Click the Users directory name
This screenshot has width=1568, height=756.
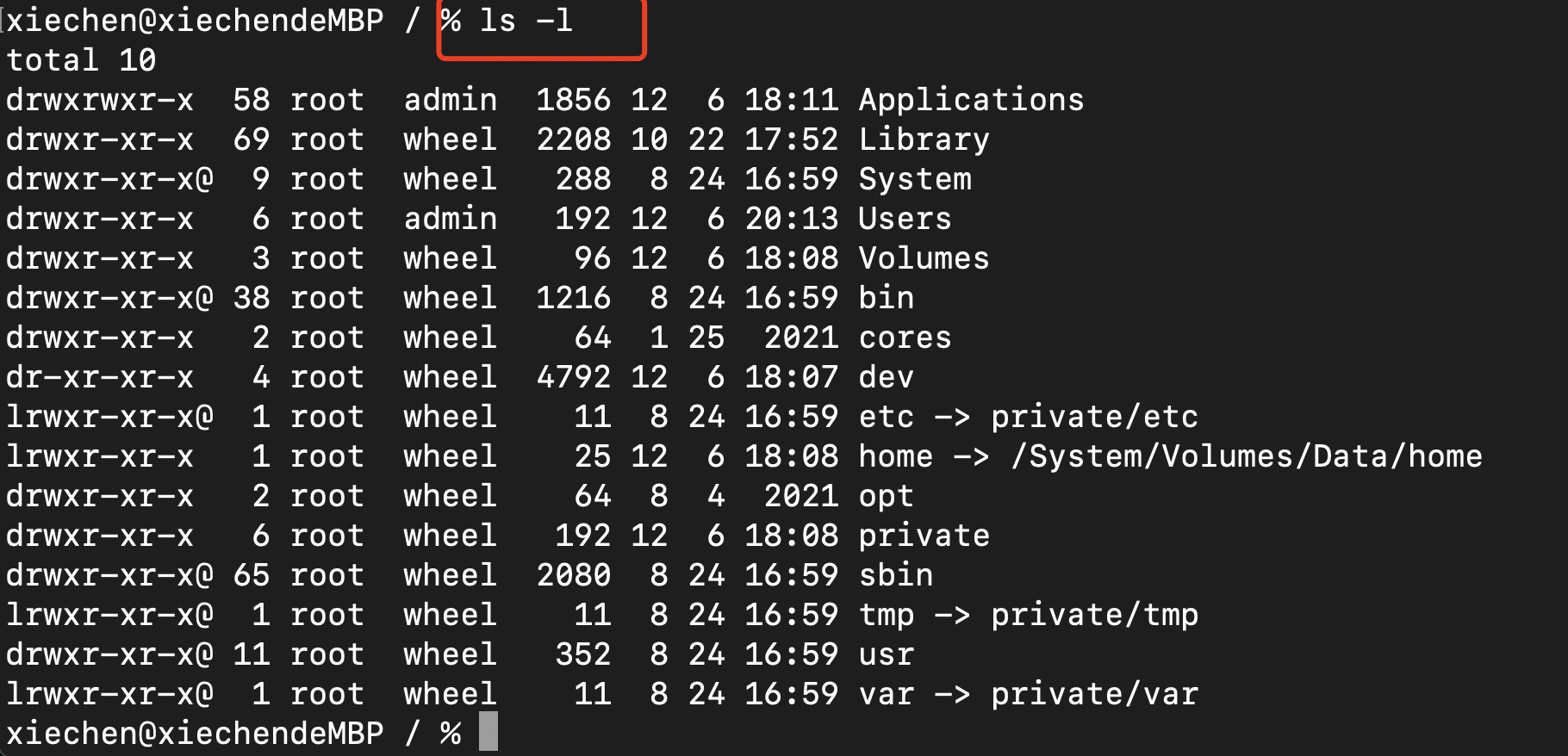tap(905, 219)
